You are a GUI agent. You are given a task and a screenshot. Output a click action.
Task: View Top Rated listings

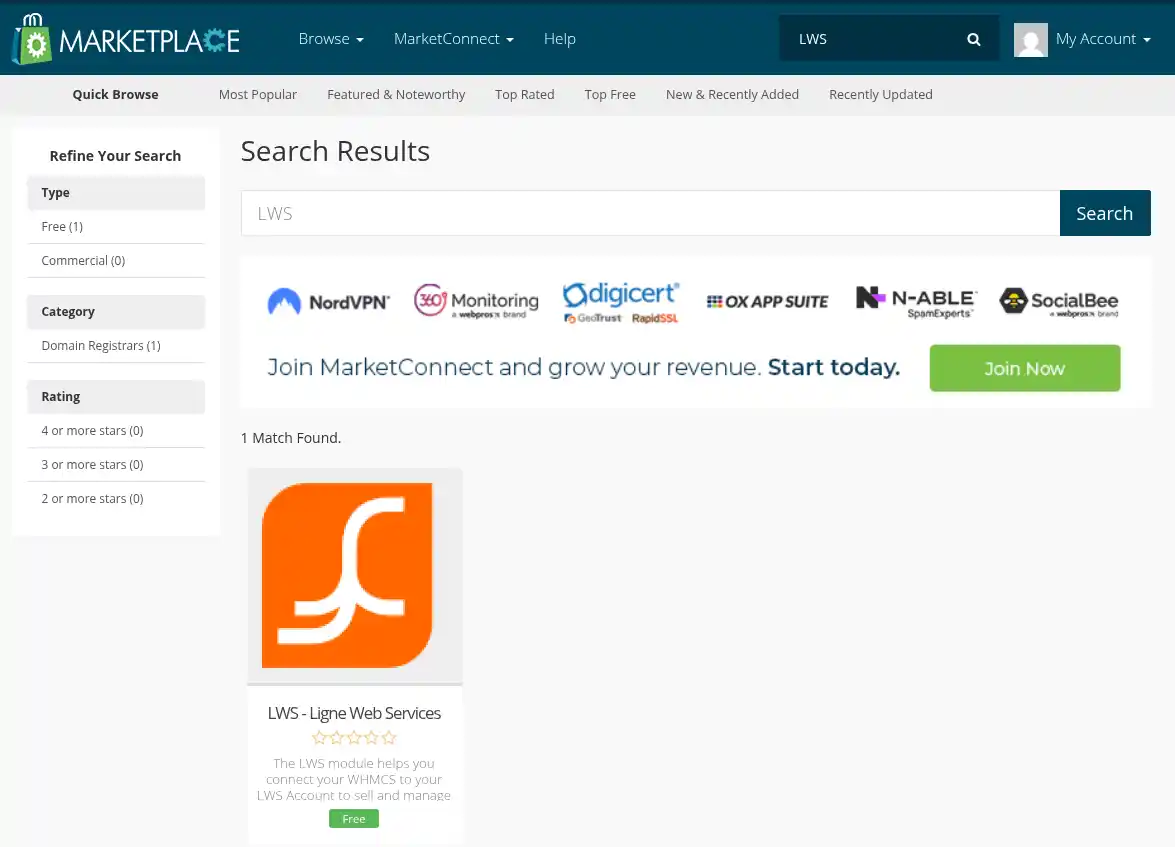pyautogui.click(x=525, y=94)
